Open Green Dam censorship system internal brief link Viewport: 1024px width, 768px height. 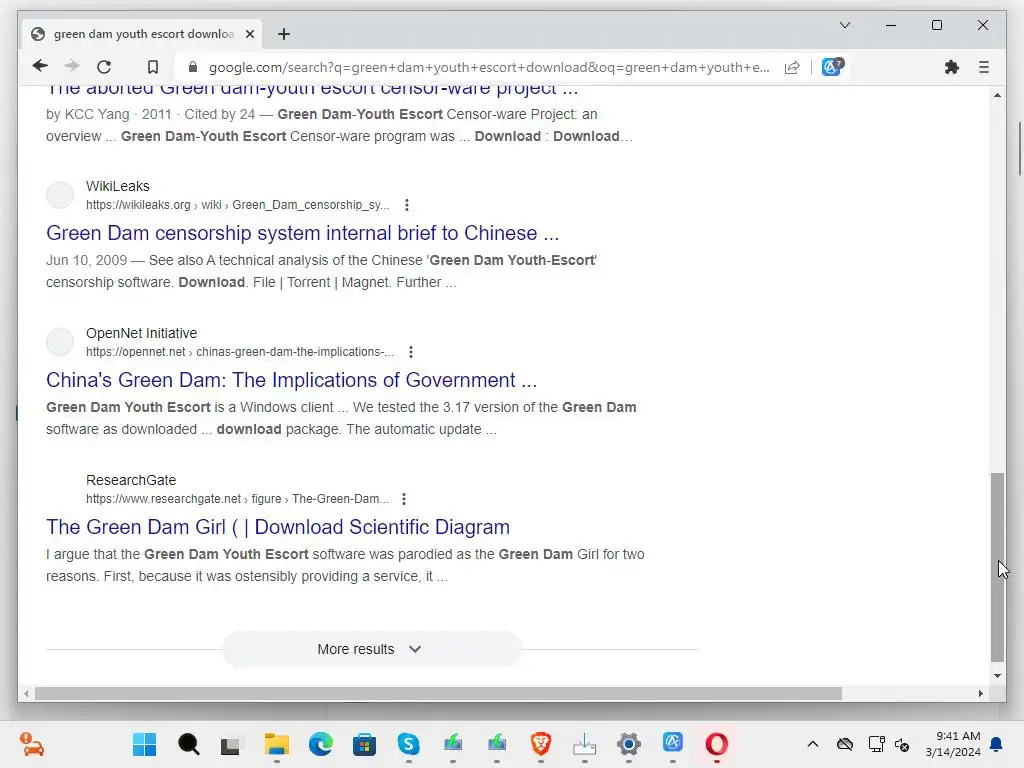pos(302,233)
